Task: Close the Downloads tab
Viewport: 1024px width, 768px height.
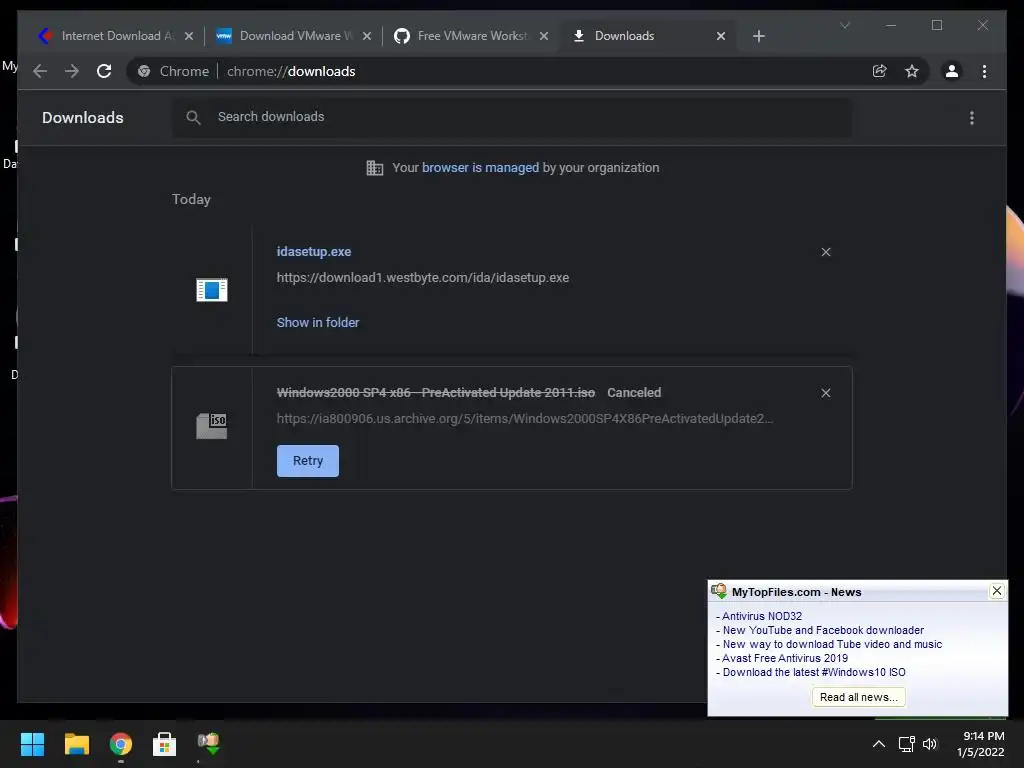Action: (721, 36)
